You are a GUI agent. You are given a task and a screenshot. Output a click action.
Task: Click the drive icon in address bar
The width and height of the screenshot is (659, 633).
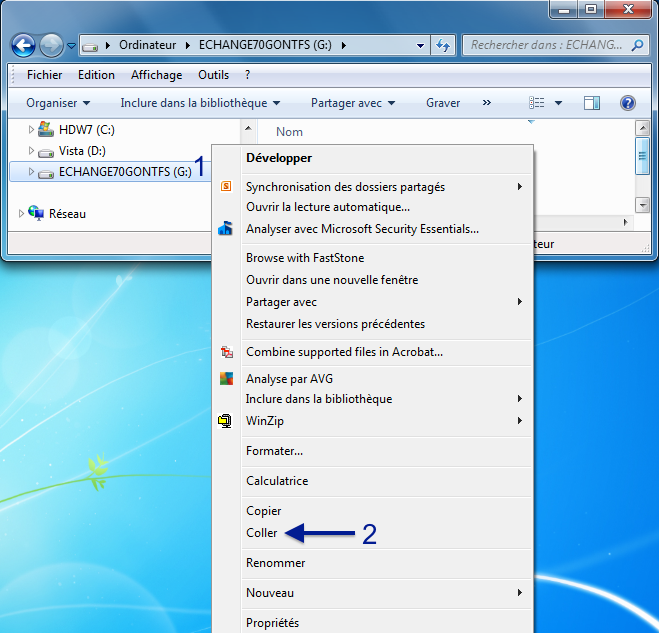[x=90, y=46]
